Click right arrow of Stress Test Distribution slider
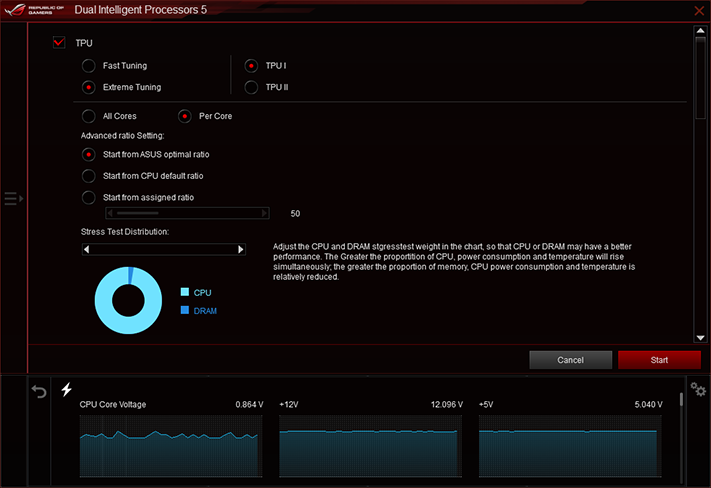 click(x=241, y=249)
